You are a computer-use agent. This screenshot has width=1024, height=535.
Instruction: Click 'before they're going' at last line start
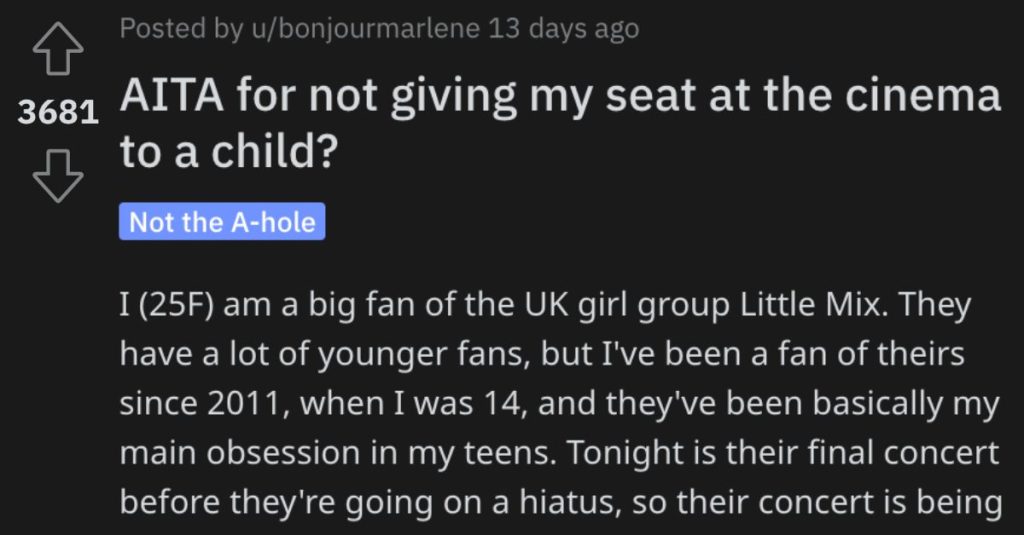pyautogui.click(x=276, y=503)
